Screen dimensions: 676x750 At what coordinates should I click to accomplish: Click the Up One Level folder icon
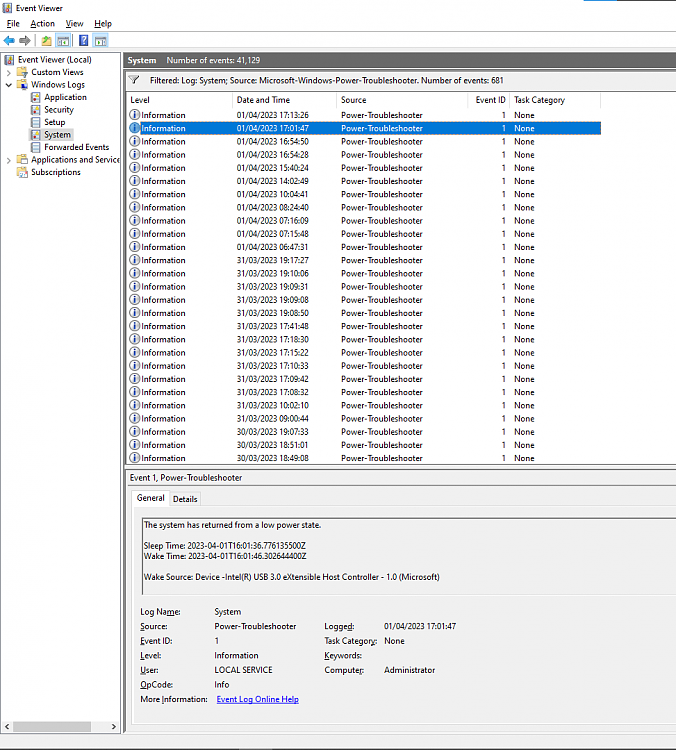(x=46, y=41)
